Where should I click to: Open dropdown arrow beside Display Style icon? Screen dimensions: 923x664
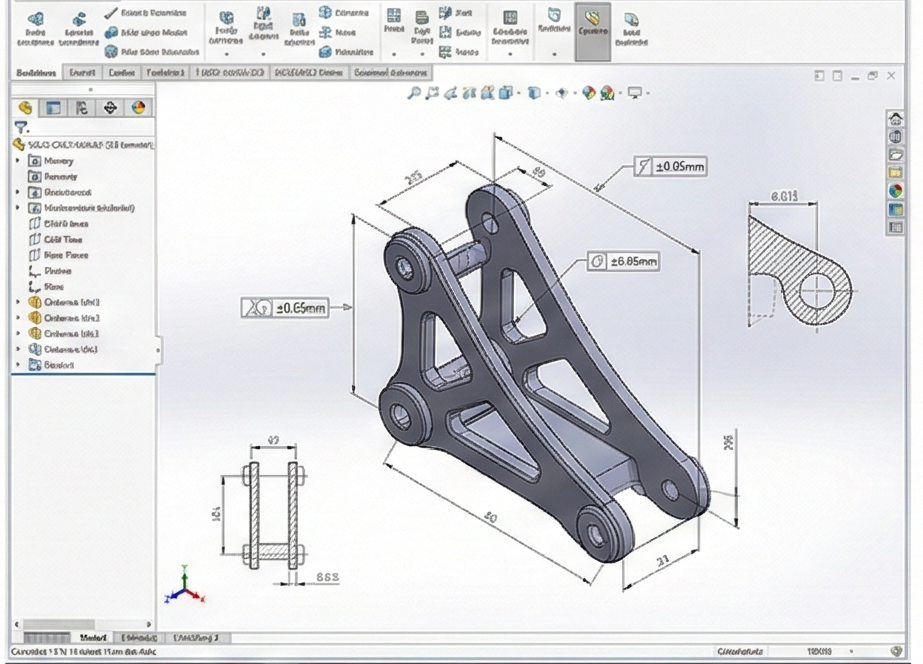[547, 93]
